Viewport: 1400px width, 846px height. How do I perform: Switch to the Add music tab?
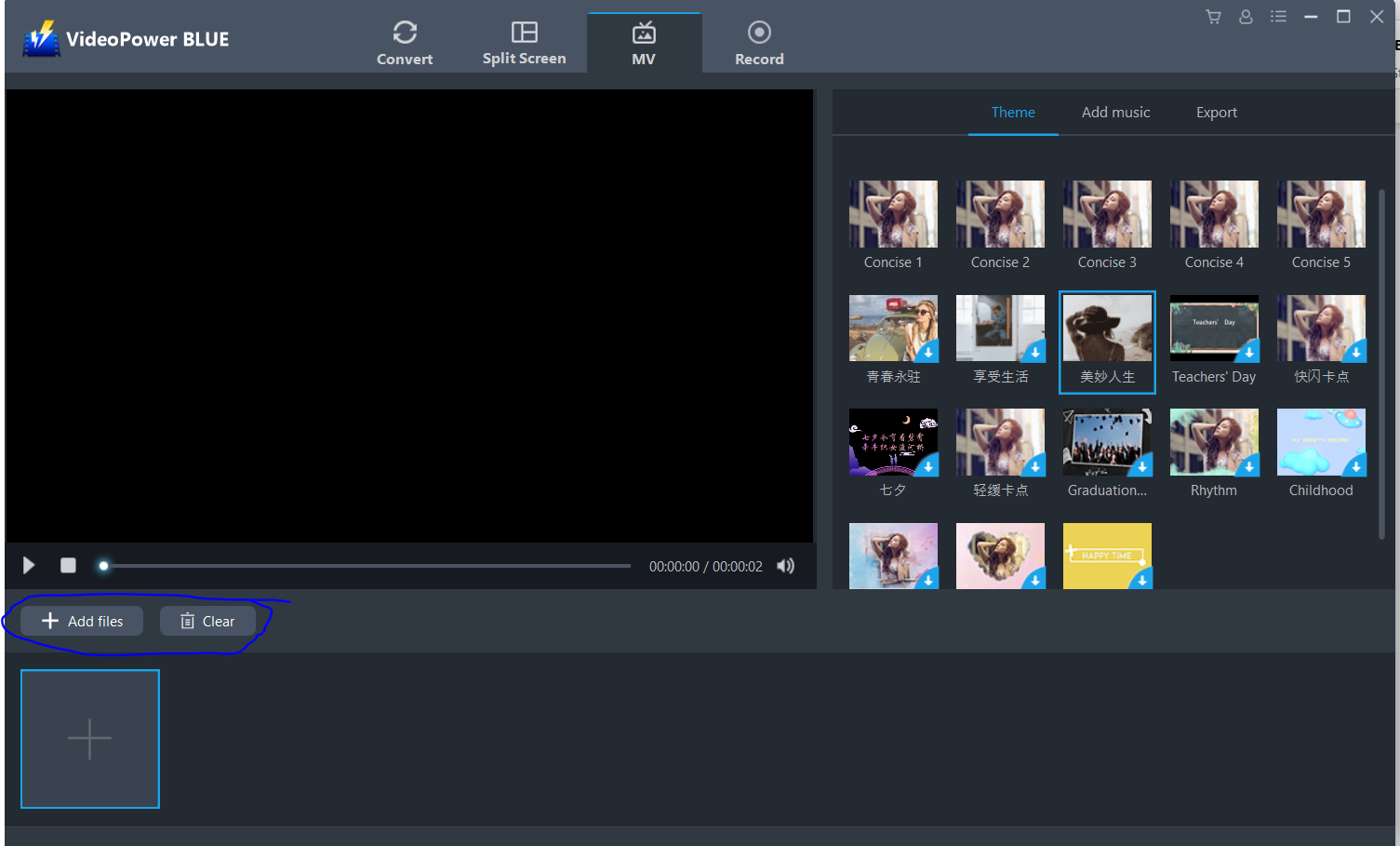(x=1115, y=112)
